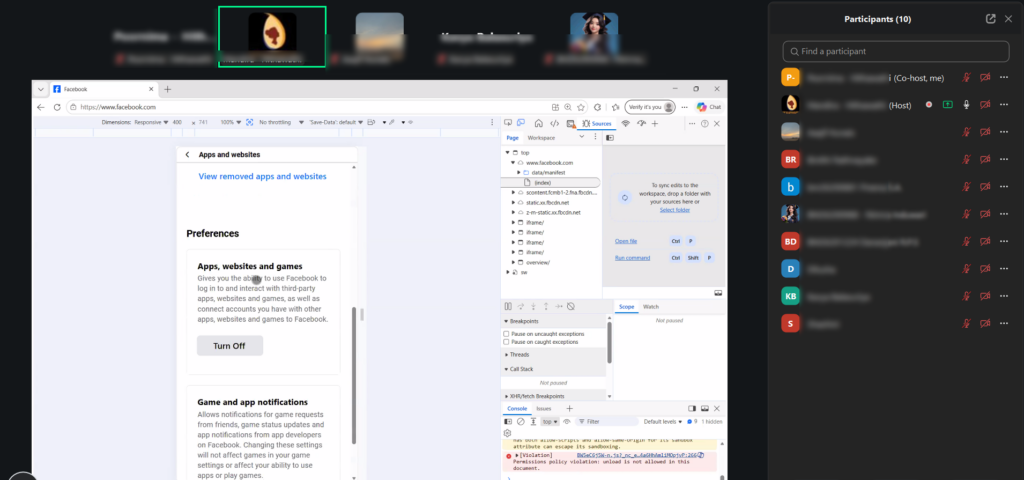Click the Verify it's you profile button
Image resolution: width=1024 pixels, height=480 pixels.
[650, 107]
